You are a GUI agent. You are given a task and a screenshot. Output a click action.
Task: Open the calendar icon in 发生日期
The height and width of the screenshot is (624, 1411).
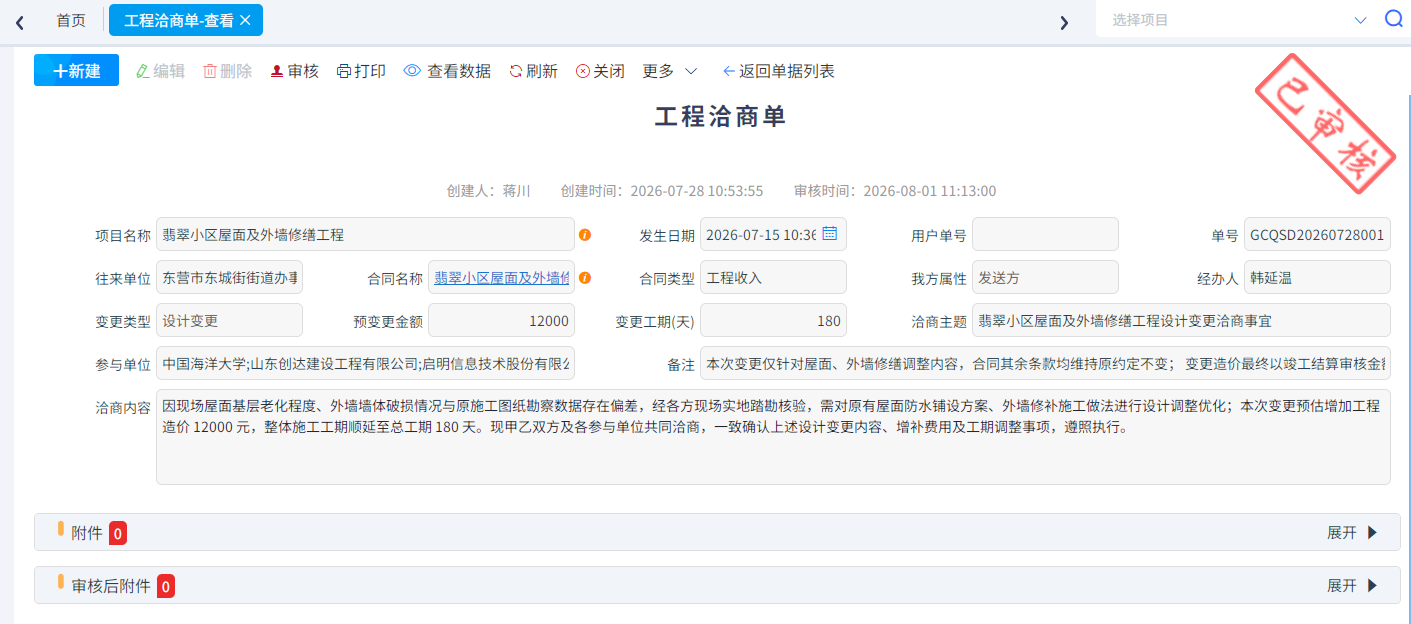pyautogui.click(x=830, y=234)
